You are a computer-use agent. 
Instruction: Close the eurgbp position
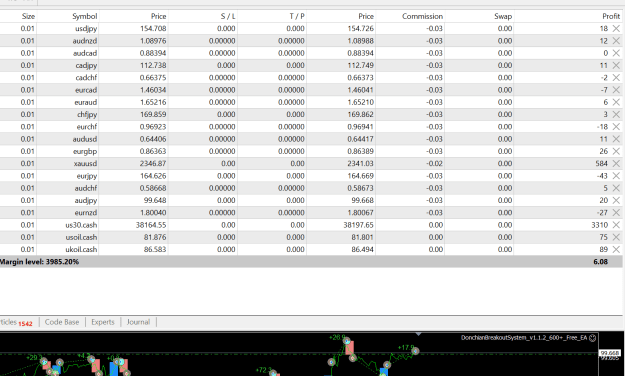tap(616, 151)
